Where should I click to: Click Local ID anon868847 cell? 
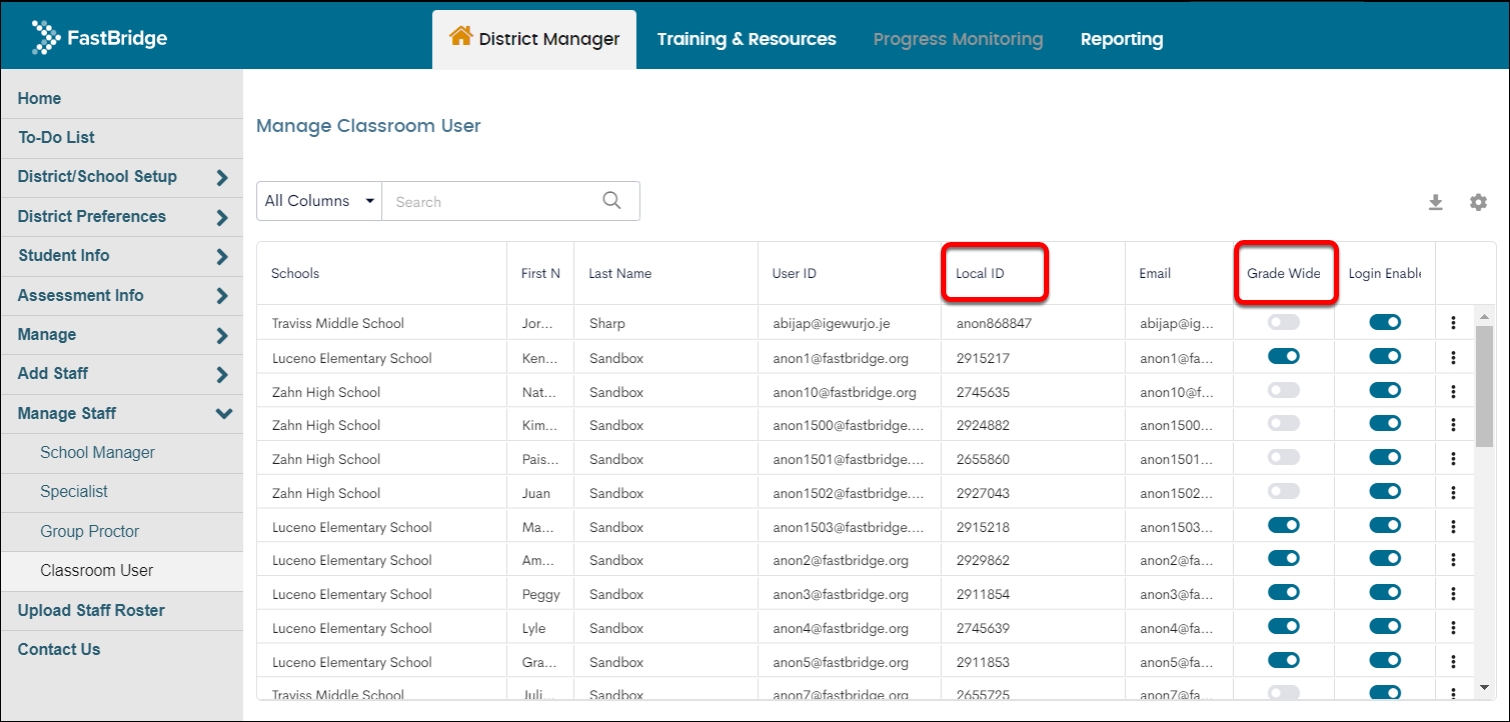[994, 324]
